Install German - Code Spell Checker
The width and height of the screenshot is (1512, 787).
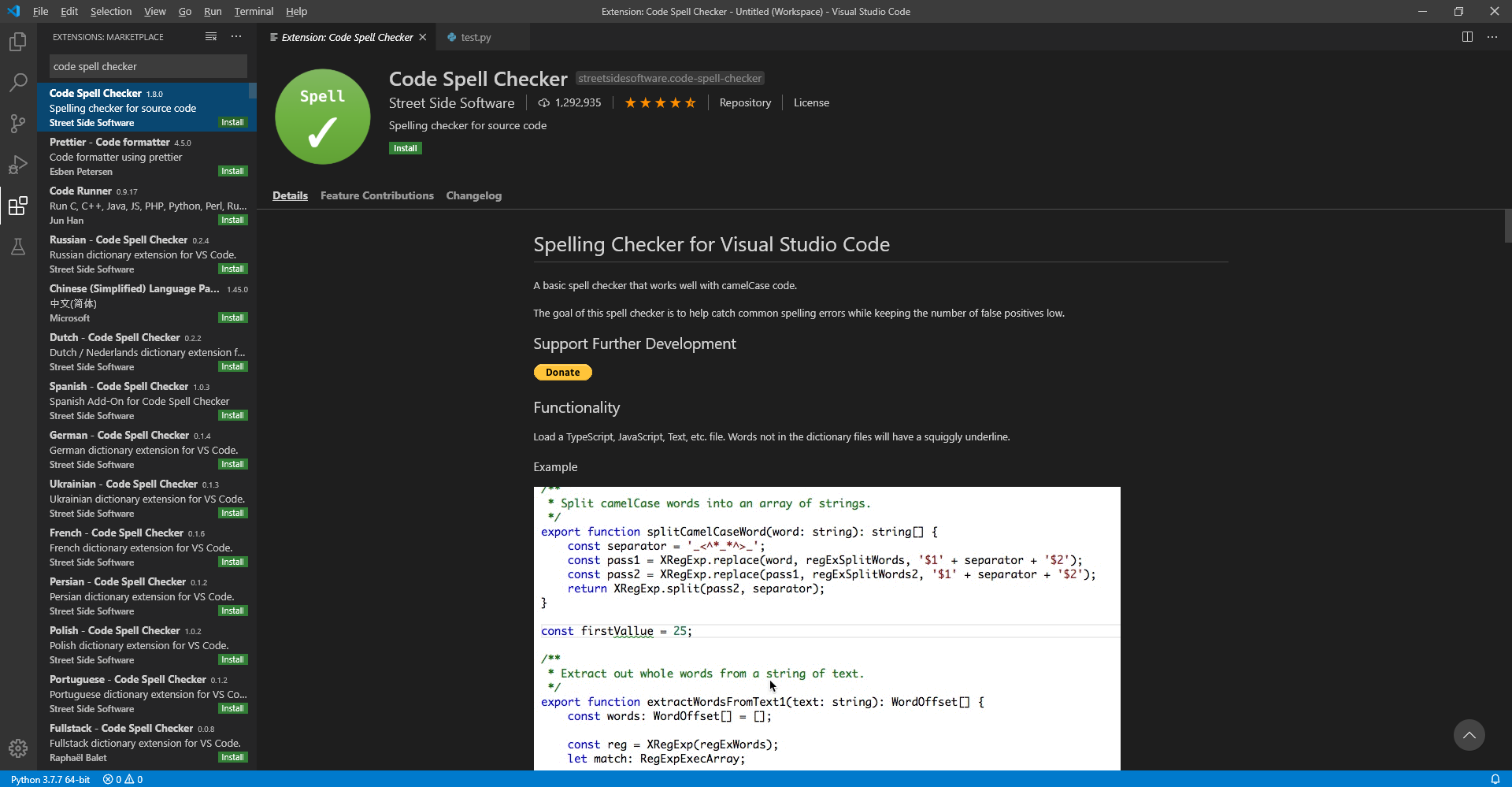(x=232, y=464)
